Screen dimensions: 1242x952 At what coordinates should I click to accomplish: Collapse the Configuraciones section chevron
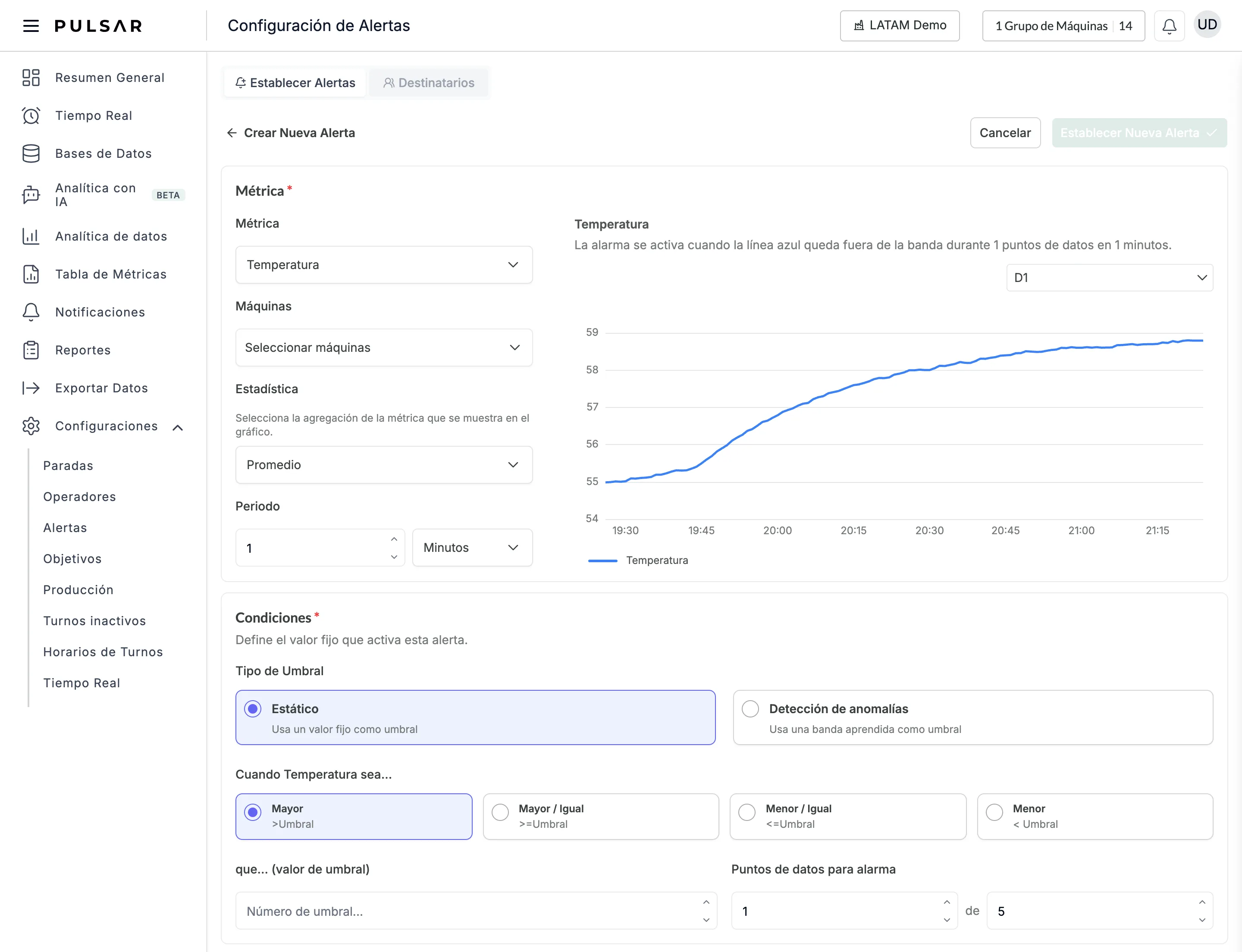pyautogui.click(x=177, y=427)
